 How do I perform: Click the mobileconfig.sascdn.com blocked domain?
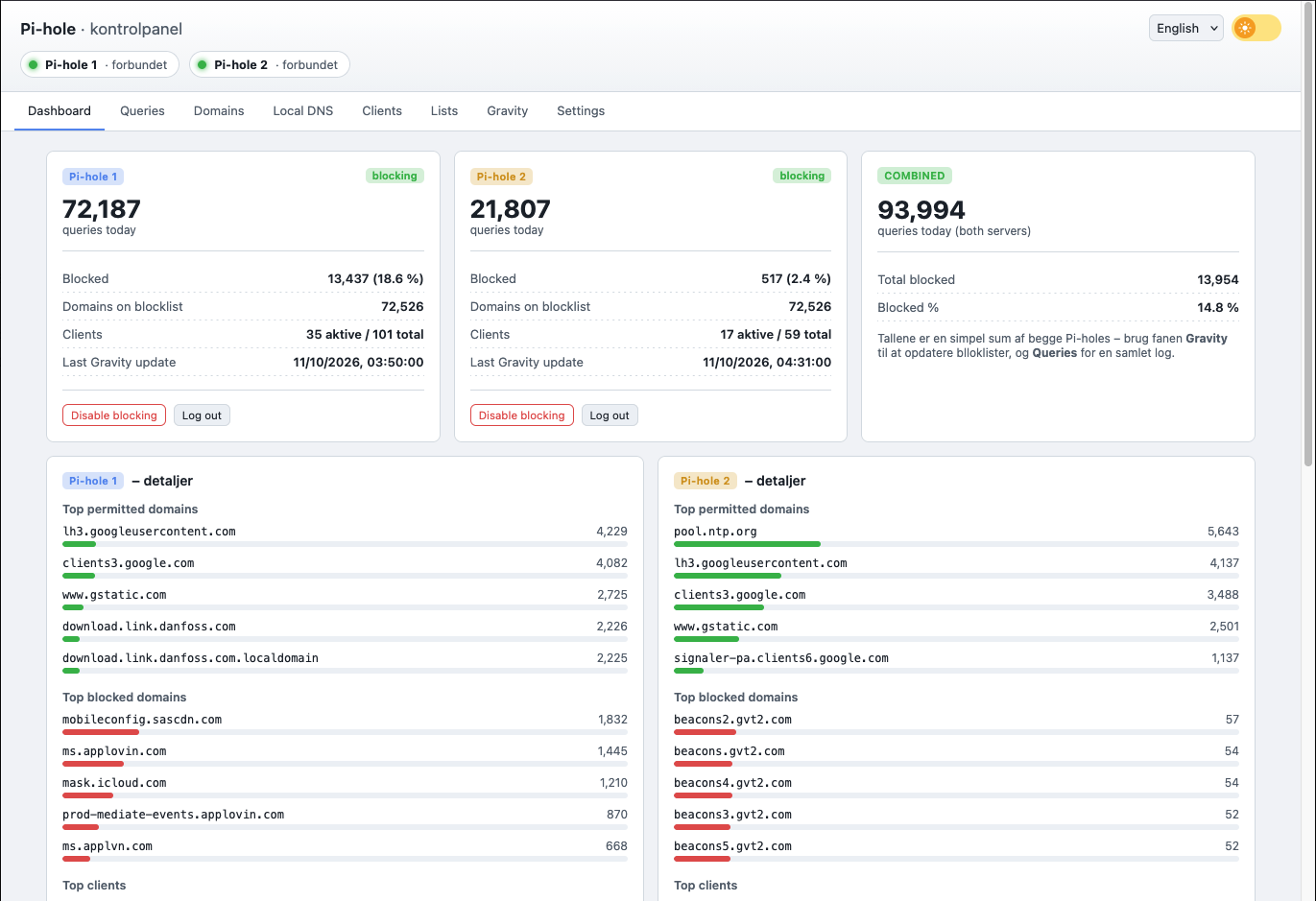click(142, 720)
